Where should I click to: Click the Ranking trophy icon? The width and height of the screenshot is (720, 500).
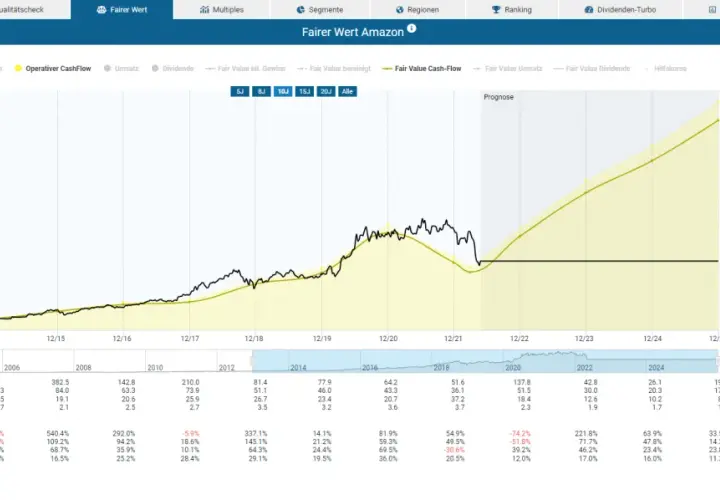coord(496,10)
